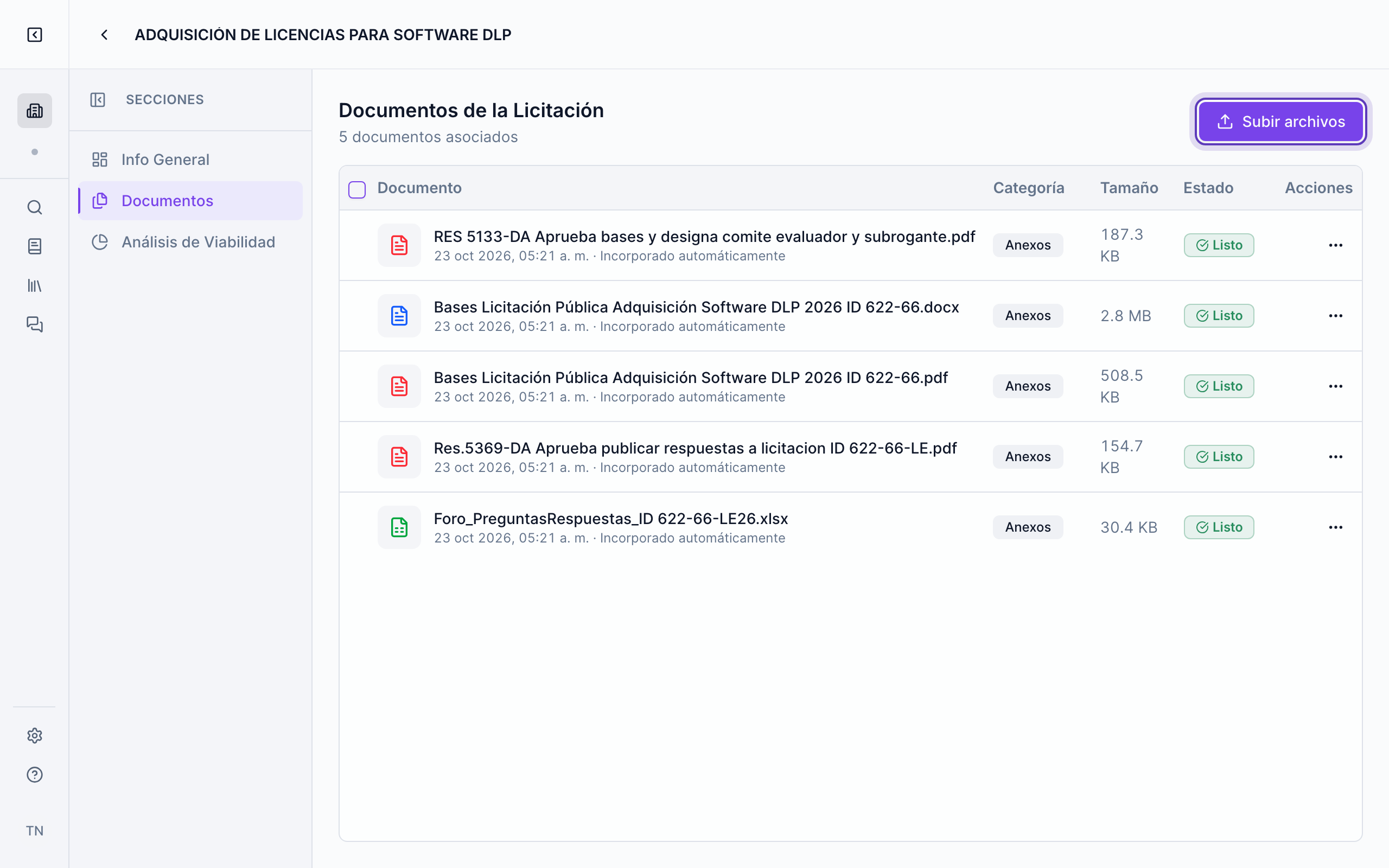
Task: Open the search icon in left rail
Action: click(34, 207)
